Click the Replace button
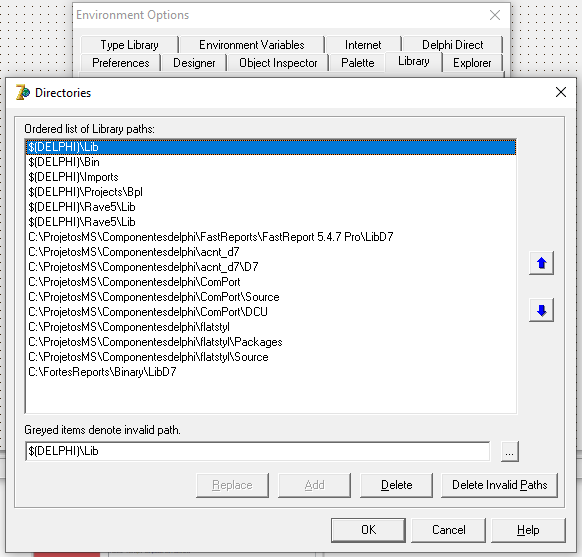The width and height of the screenshot is (582, 557). pos(232,485)
